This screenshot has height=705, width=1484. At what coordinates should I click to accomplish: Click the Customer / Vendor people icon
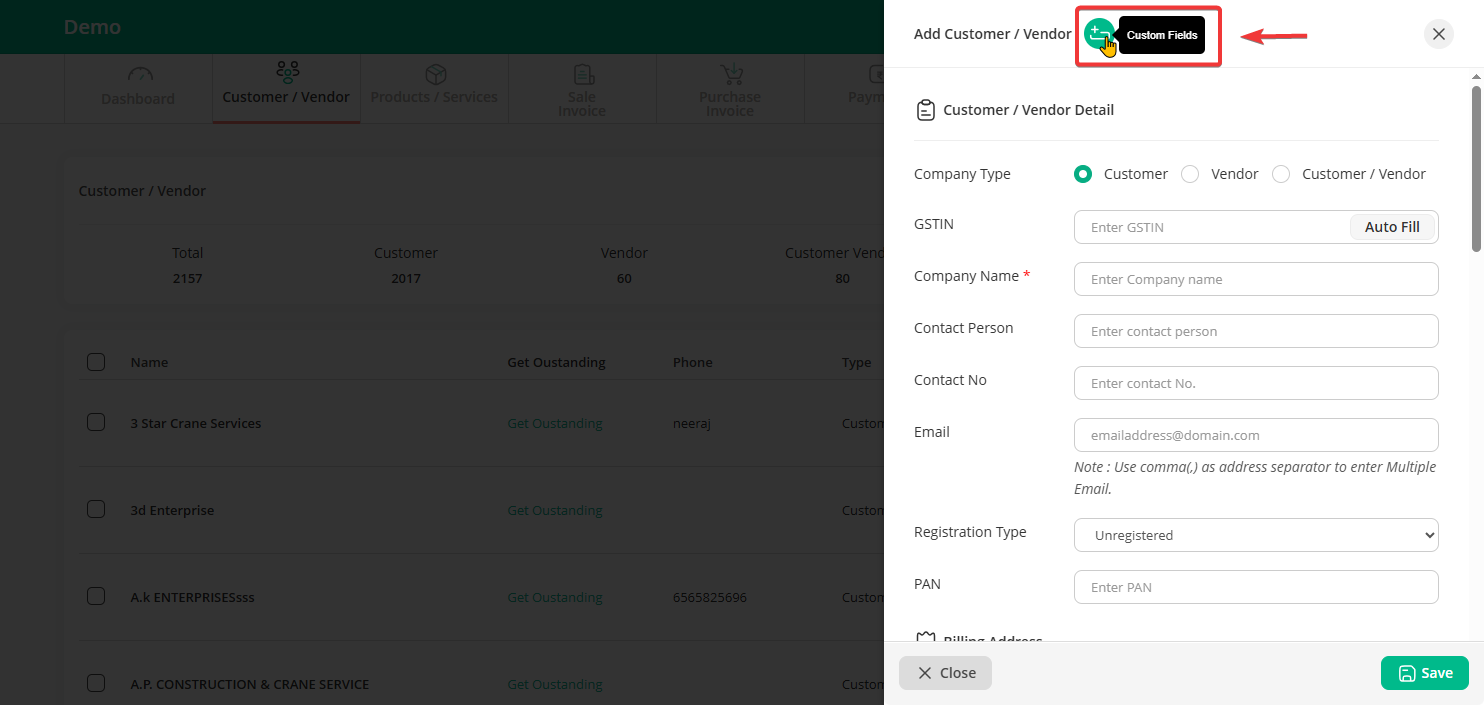[287, 72]
